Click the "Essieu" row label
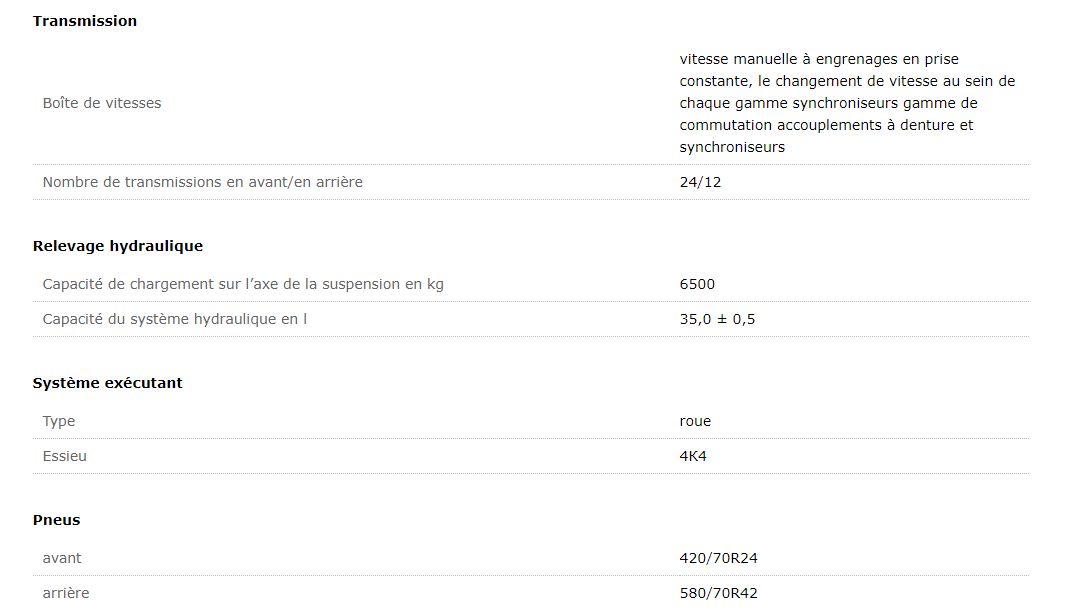Image resolution: width=1081 pixels, height=610 pixels. point(65,456)
